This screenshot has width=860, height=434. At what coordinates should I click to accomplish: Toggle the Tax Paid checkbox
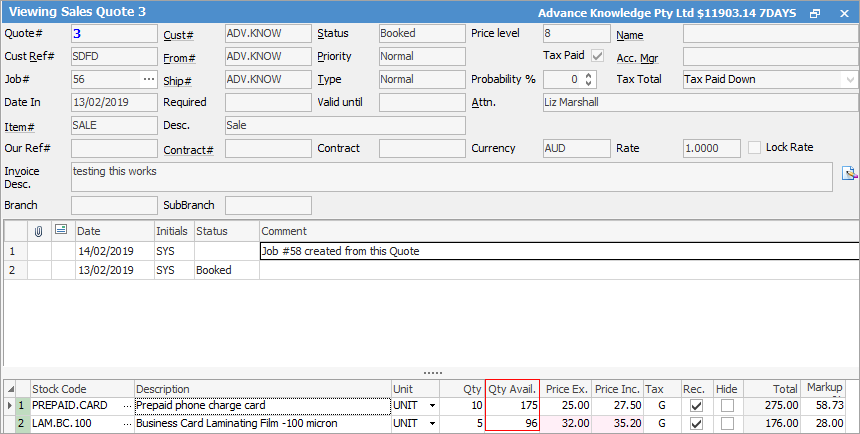(x=598, y=56)
